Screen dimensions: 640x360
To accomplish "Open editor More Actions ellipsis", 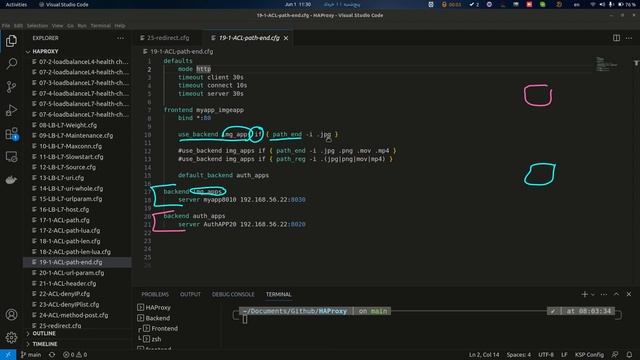I will [629, 38].
